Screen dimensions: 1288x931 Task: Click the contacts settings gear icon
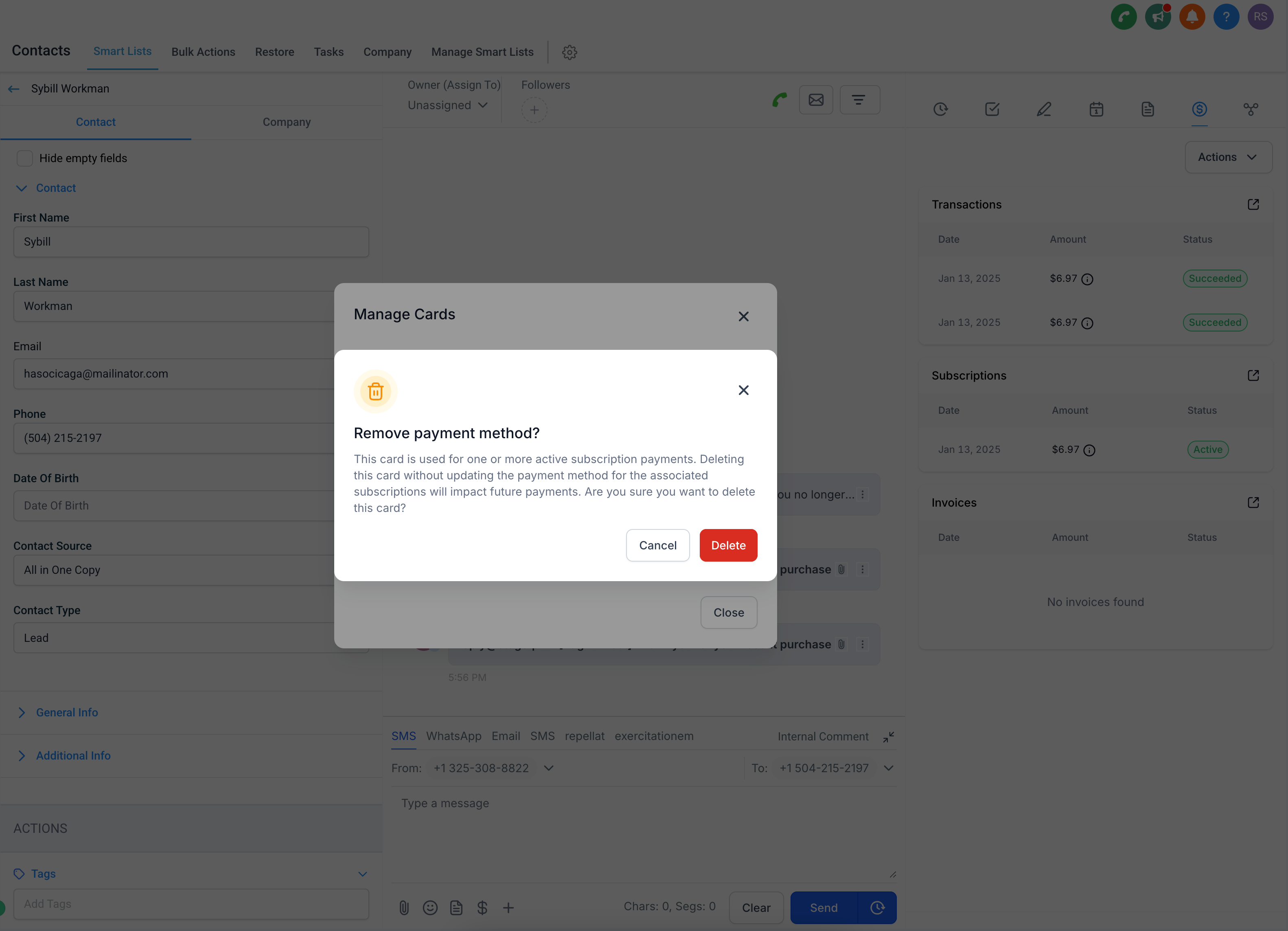[569, 52]
